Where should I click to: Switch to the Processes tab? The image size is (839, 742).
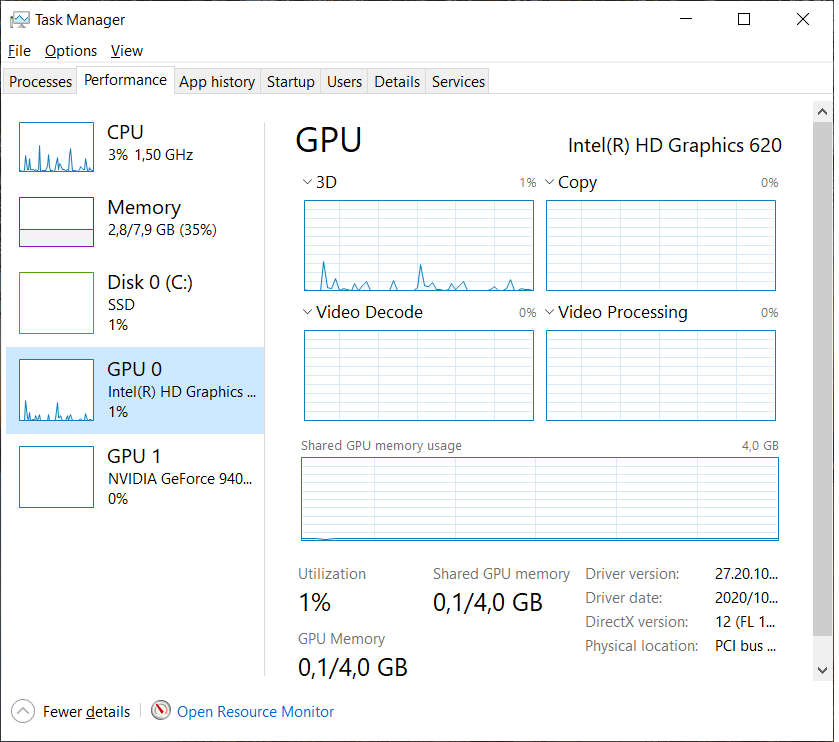click(40, 82)
